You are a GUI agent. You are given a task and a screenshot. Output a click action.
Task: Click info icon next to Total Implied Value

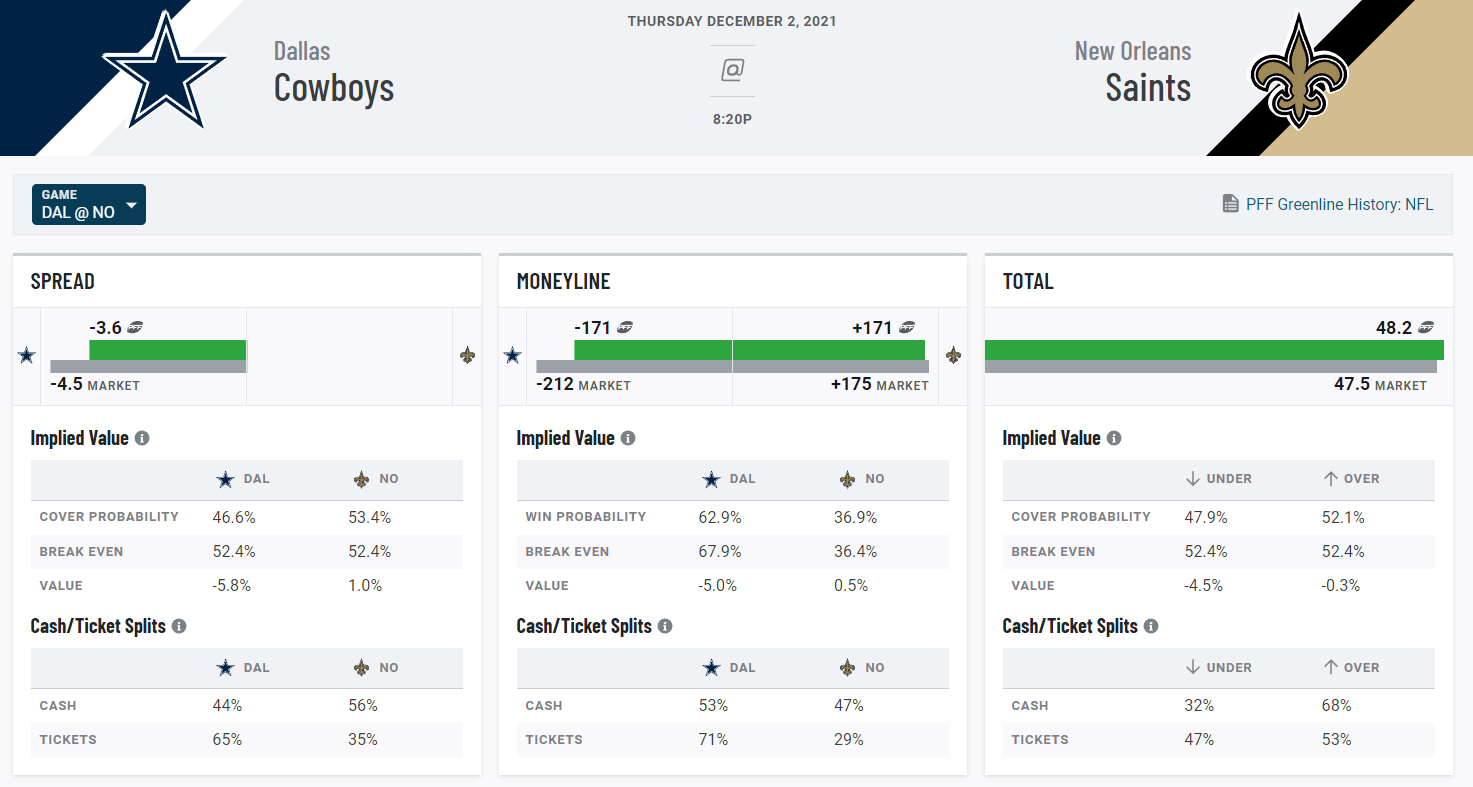[1114, 438]
